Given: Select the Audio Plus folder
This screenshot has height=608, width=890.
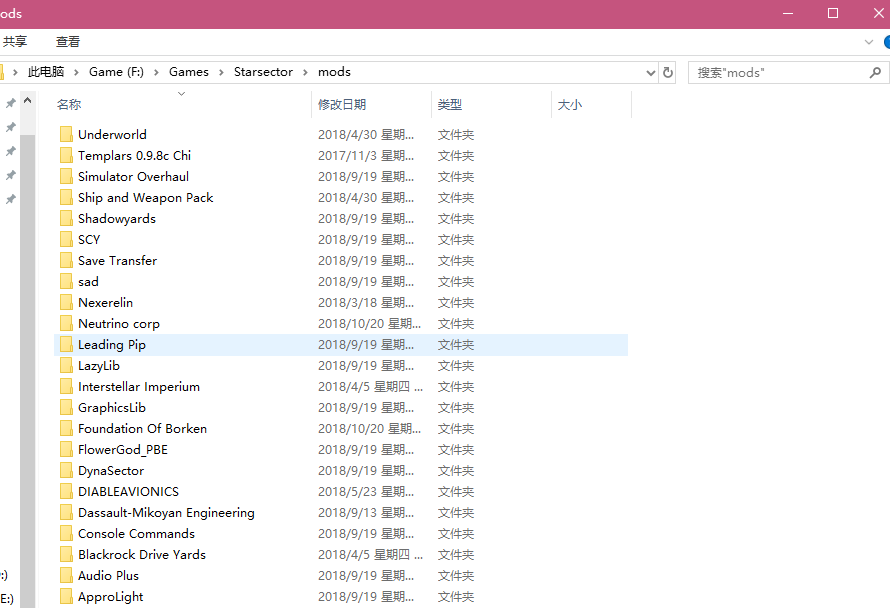Looking at the screenshot, I should [107, 575].
